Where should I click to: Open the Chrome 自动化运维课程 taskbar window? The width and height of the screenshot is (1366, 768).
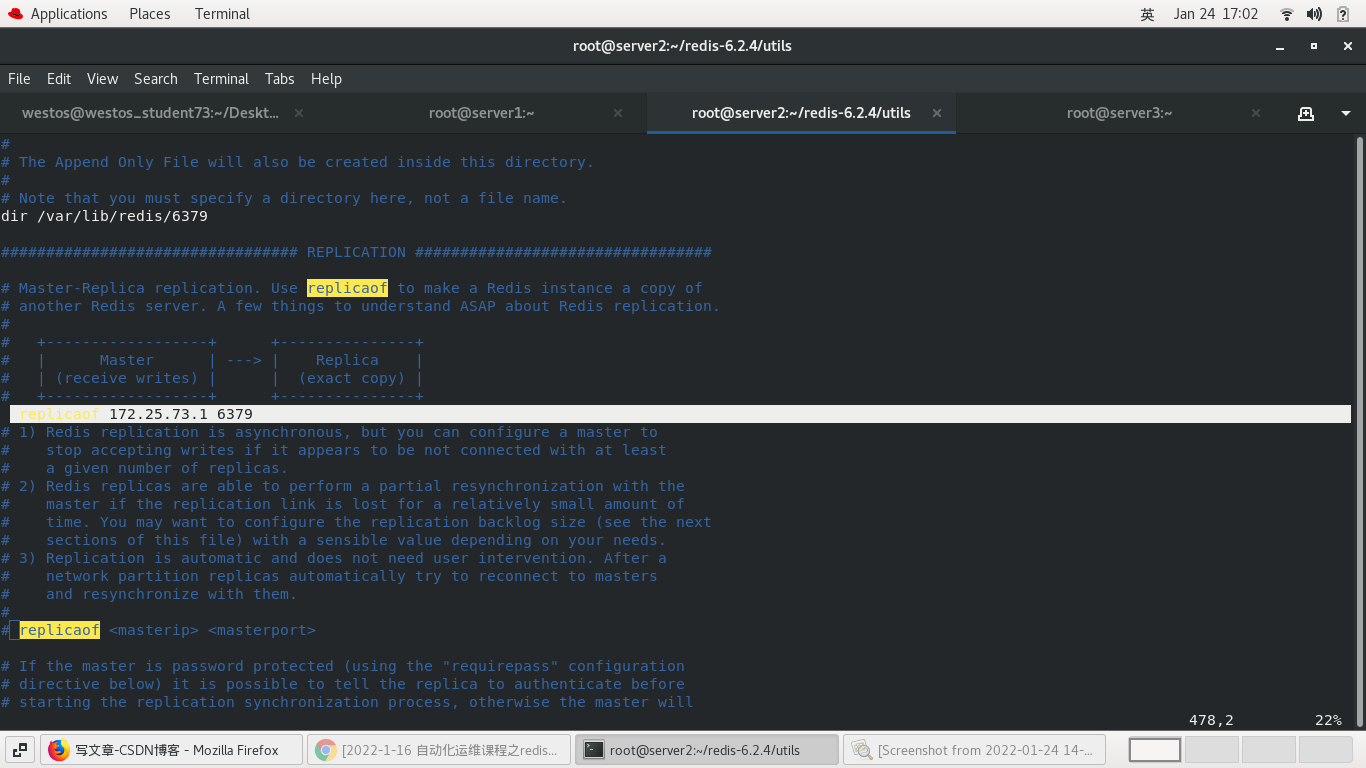click(439, 750)
